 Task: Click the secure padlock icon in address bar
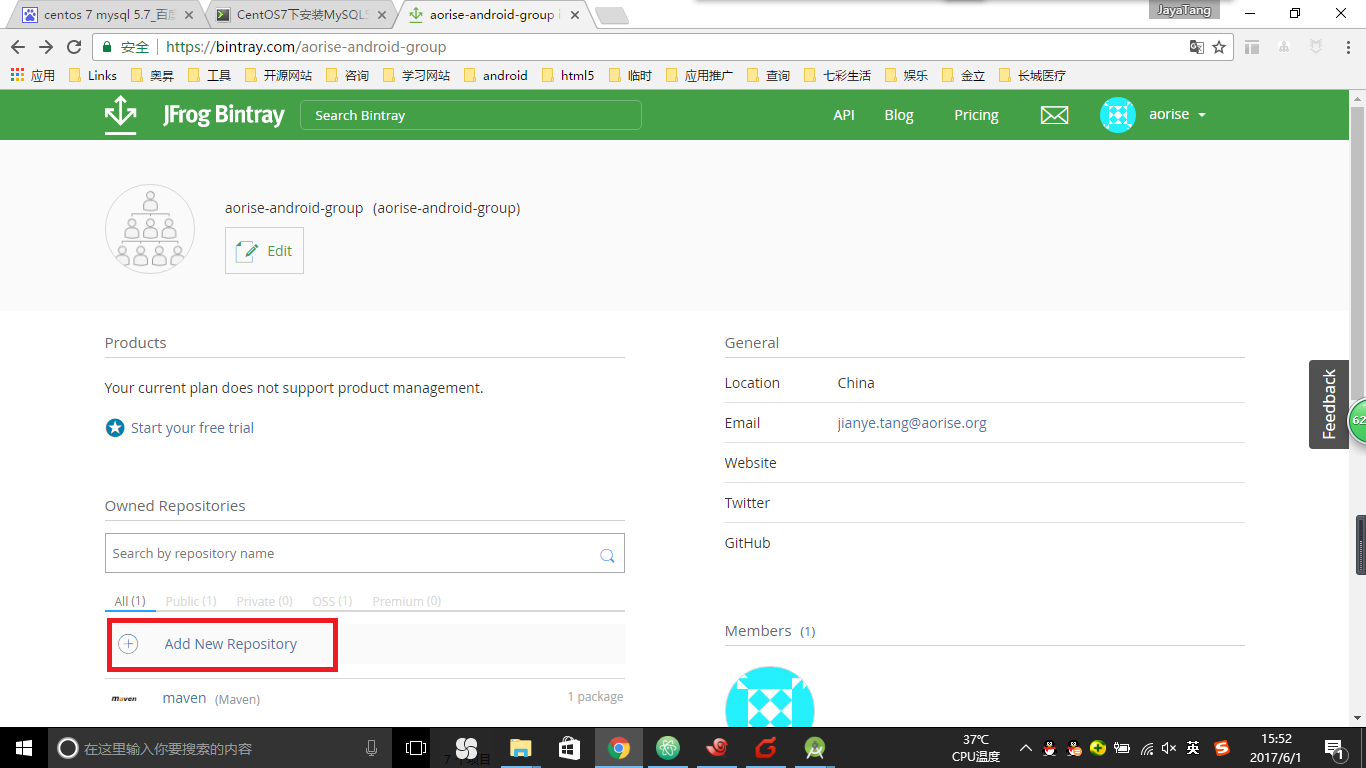pyautogui.click(x=108, y=47)
